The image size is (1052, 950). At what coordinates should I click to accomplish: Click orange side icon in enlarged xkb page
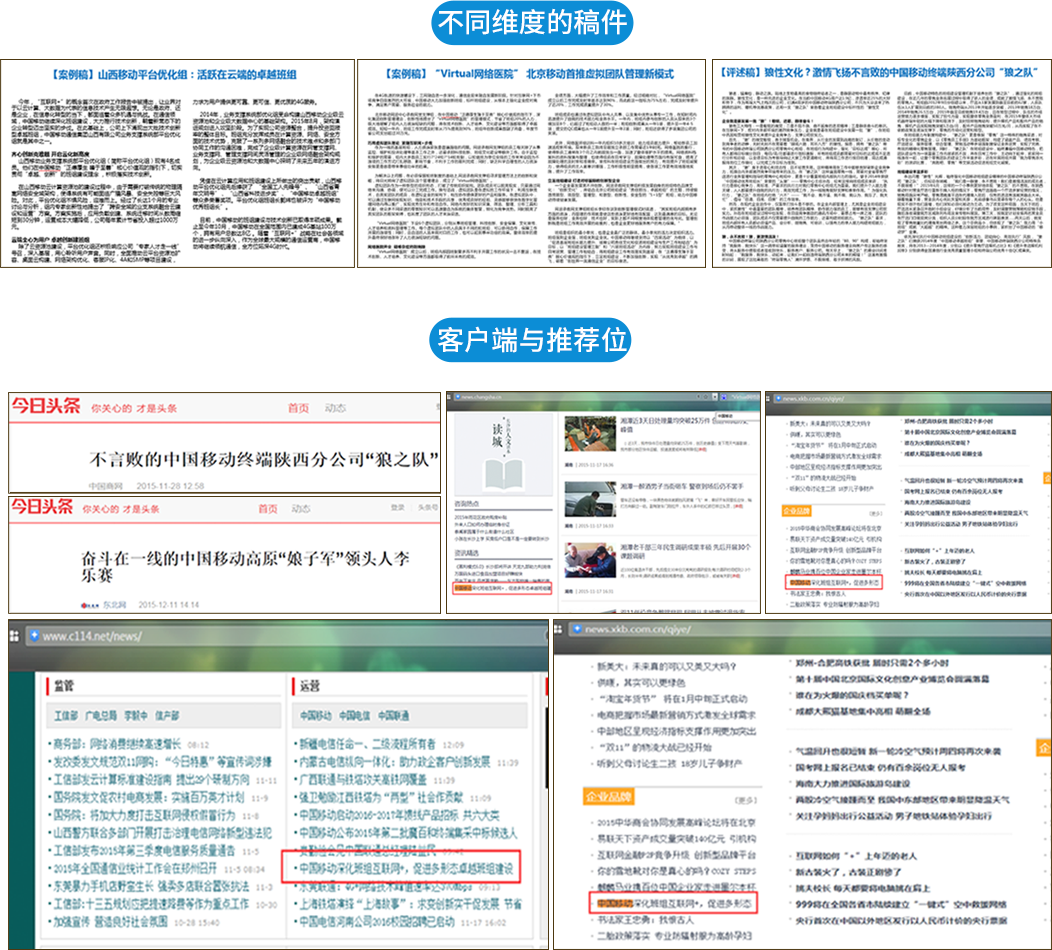pos(1045,747)
